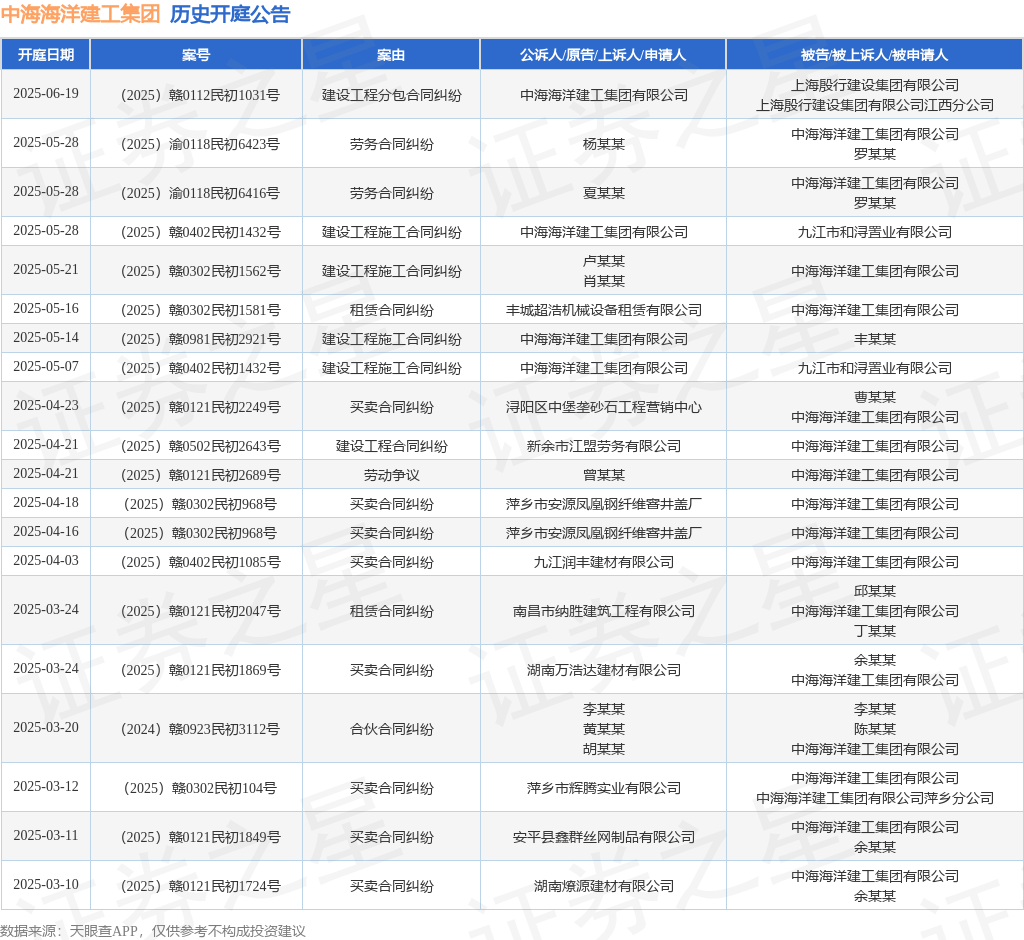Click plaintiff 黄某某
This screenshot has width=1024, height=940.
(603, 729)
